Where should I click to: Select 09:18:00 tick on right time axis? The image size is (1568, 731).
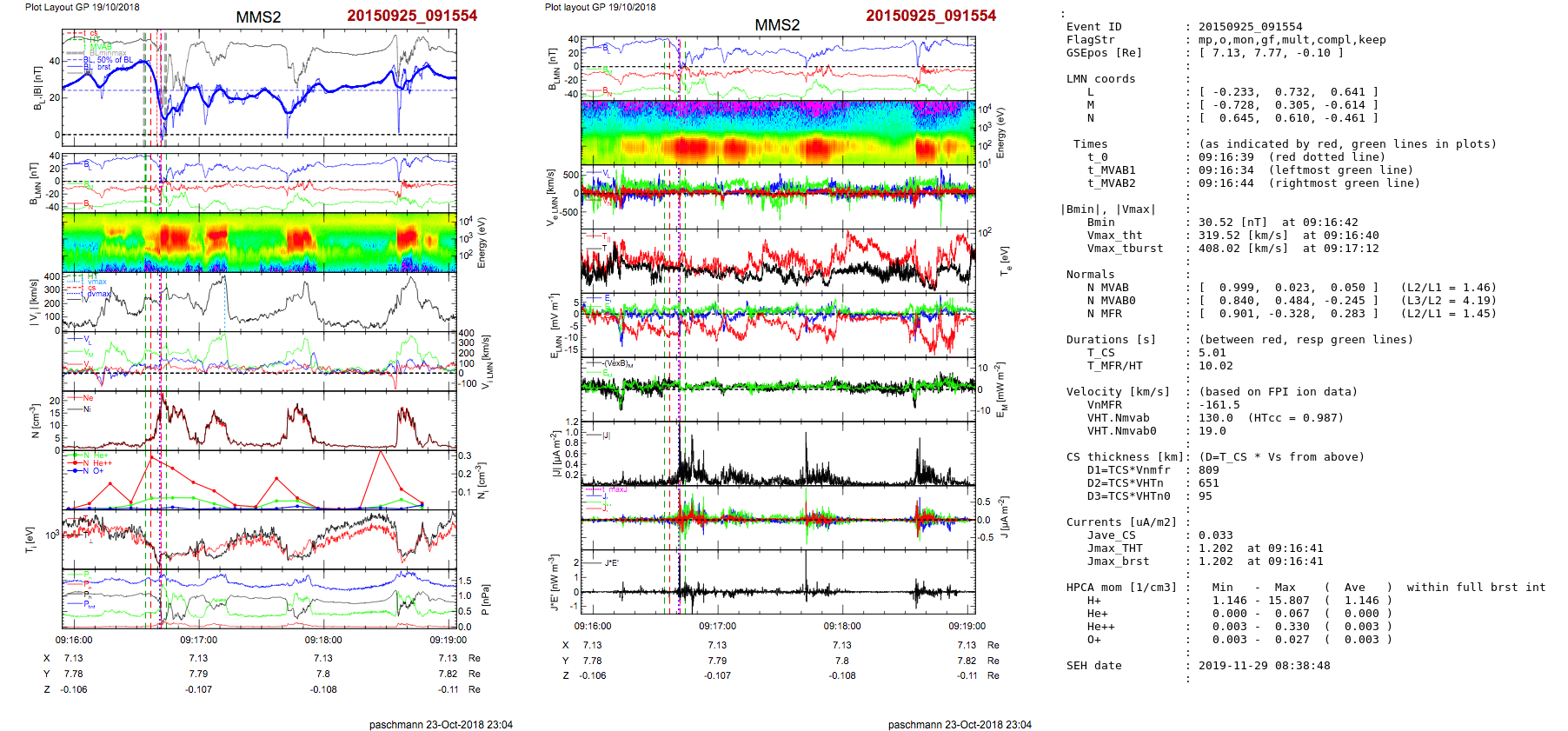point(842,626)
